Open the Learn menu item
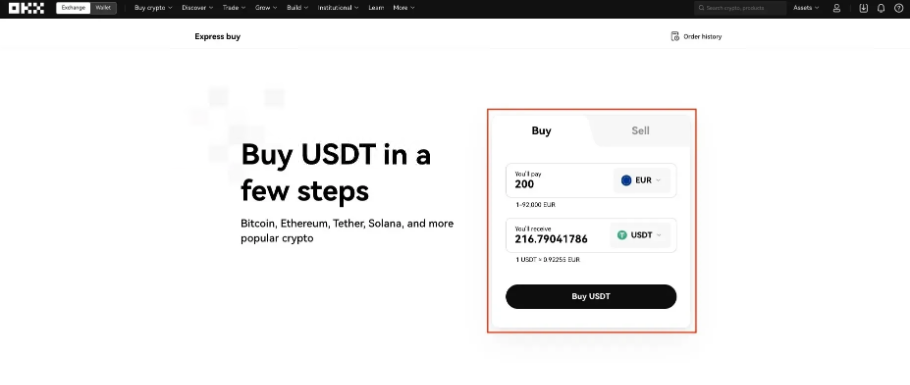910x385 pixels. 376,8
